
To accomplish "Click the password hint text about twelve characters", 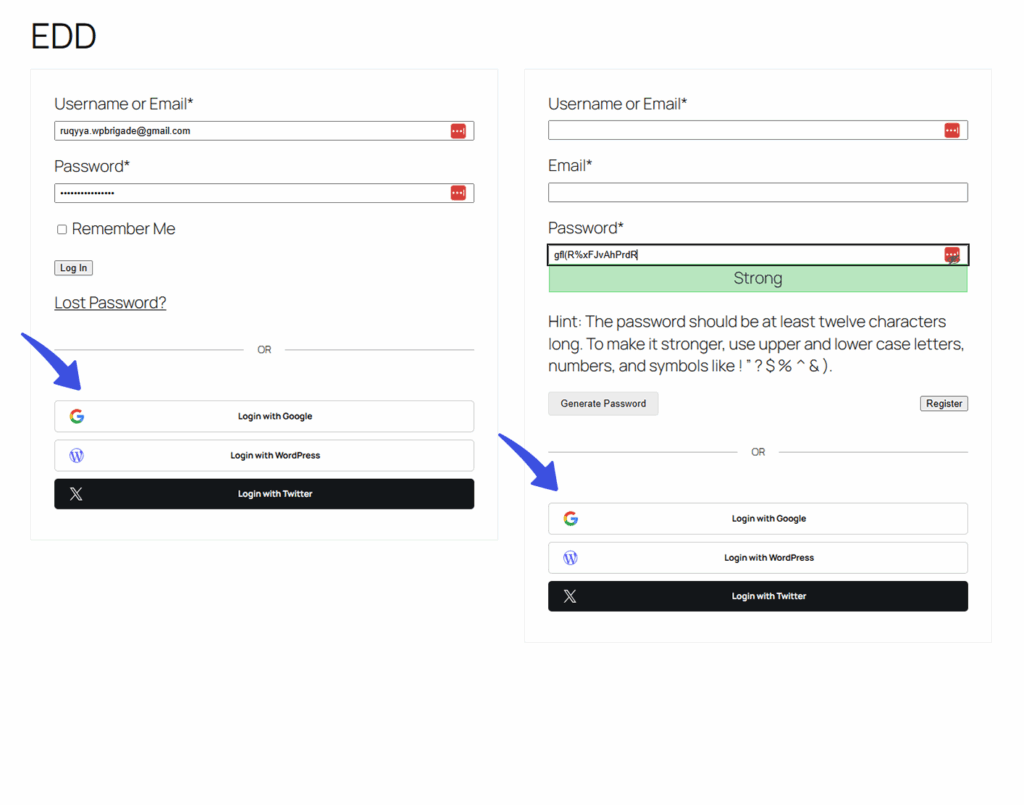I will 756,343.
